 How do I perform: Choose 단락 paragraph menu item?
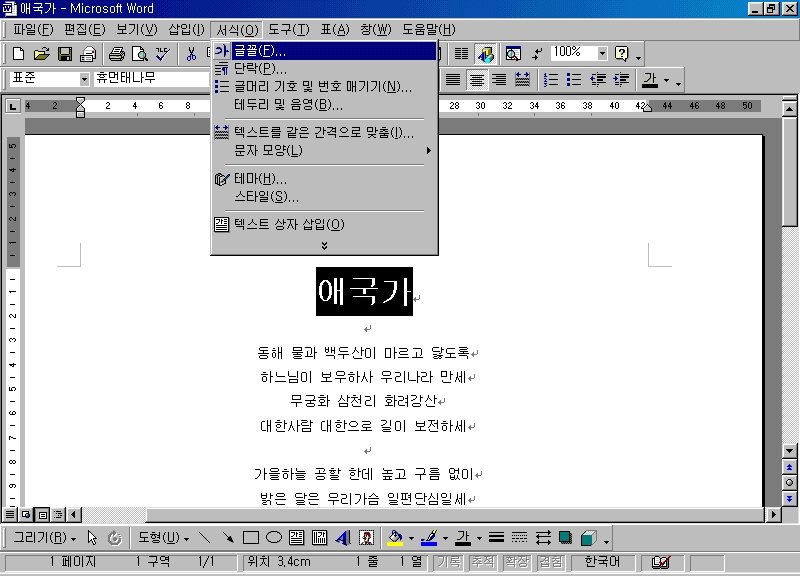click(x=324, y=68)
